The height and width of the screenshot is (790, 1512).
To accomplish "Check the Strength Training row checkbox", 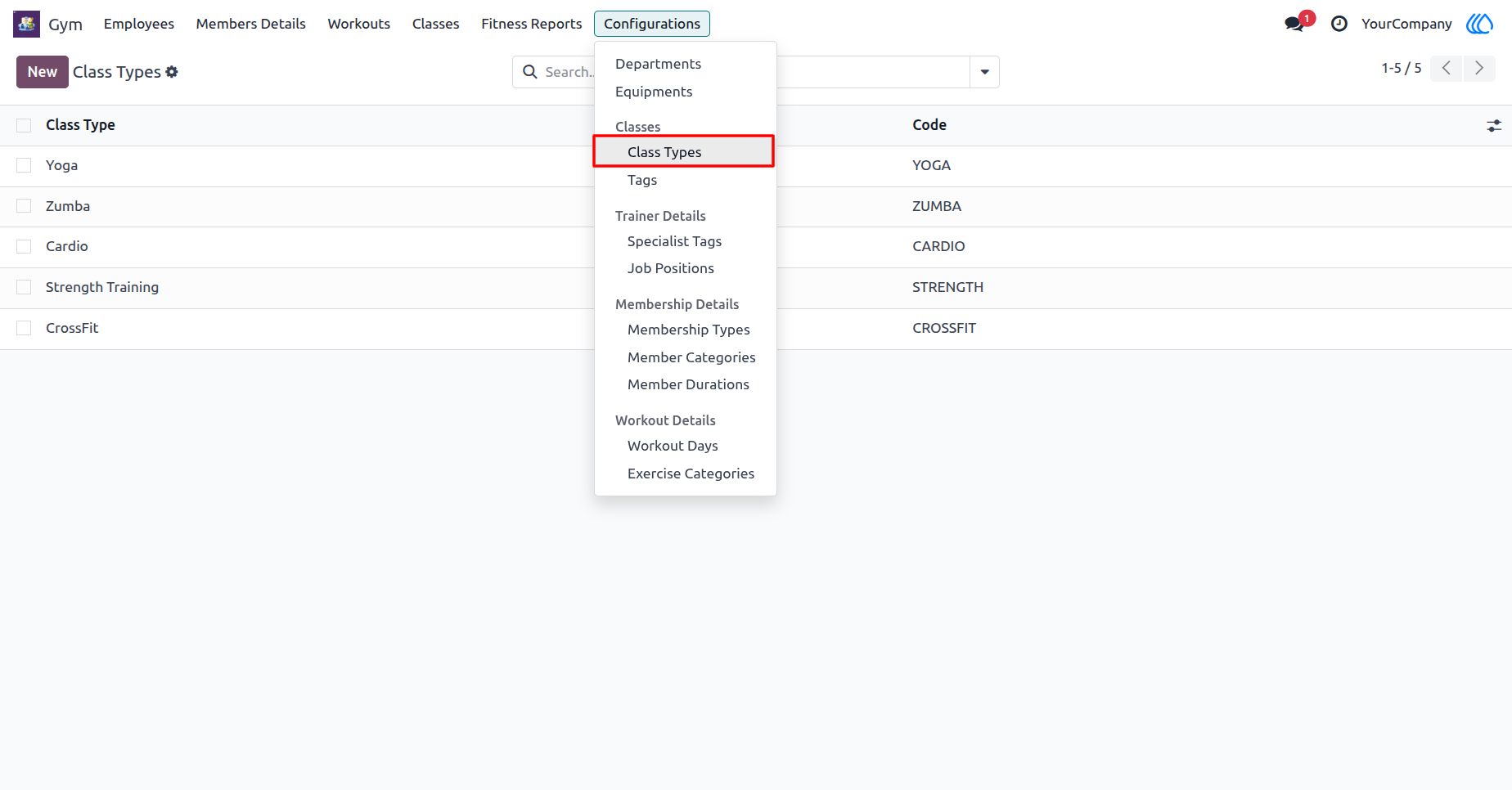I will pyautogui.click(x=24, y=287).
